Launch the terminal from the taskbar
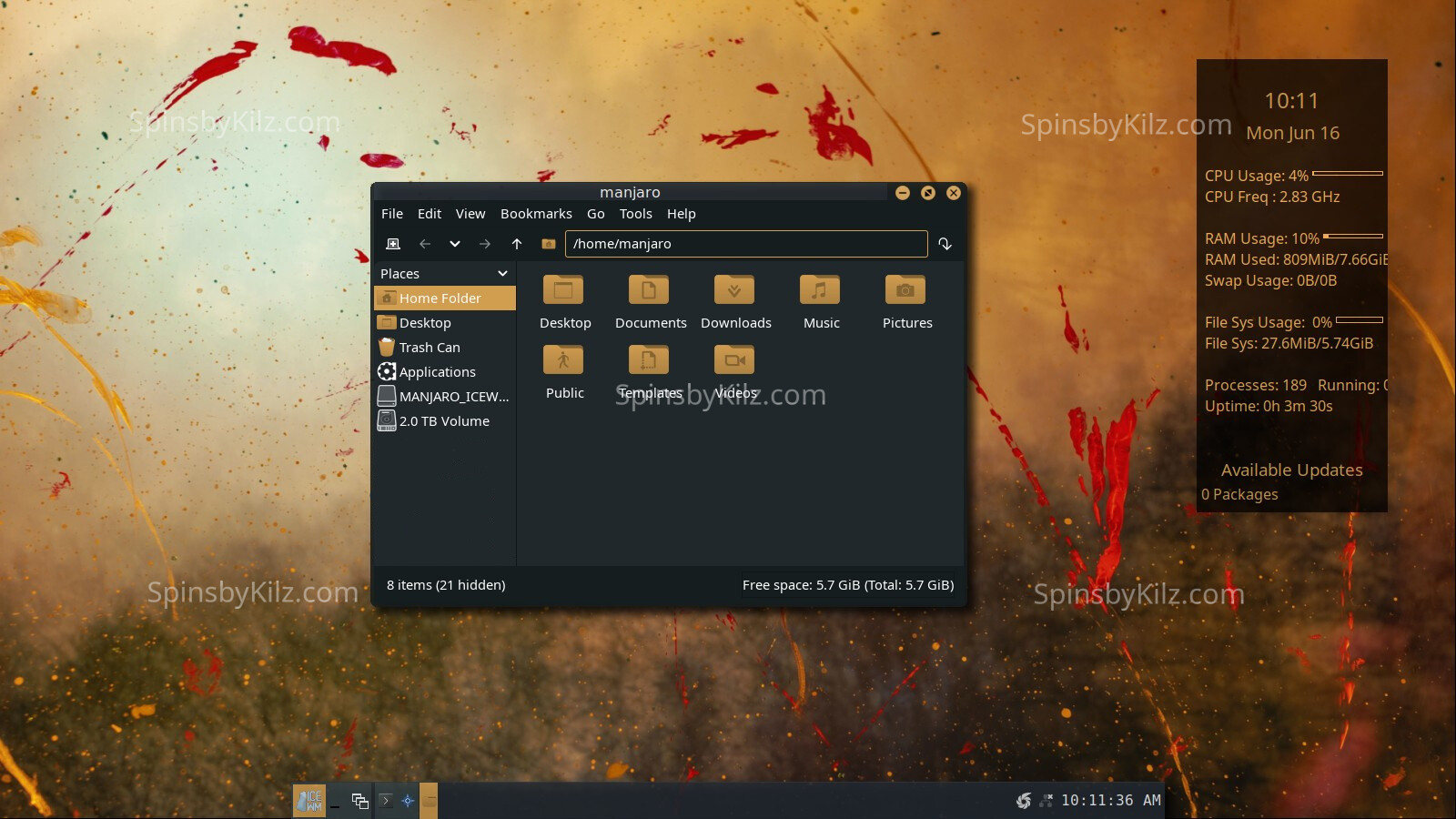1456x819 pixels. [x=386, y=801]
